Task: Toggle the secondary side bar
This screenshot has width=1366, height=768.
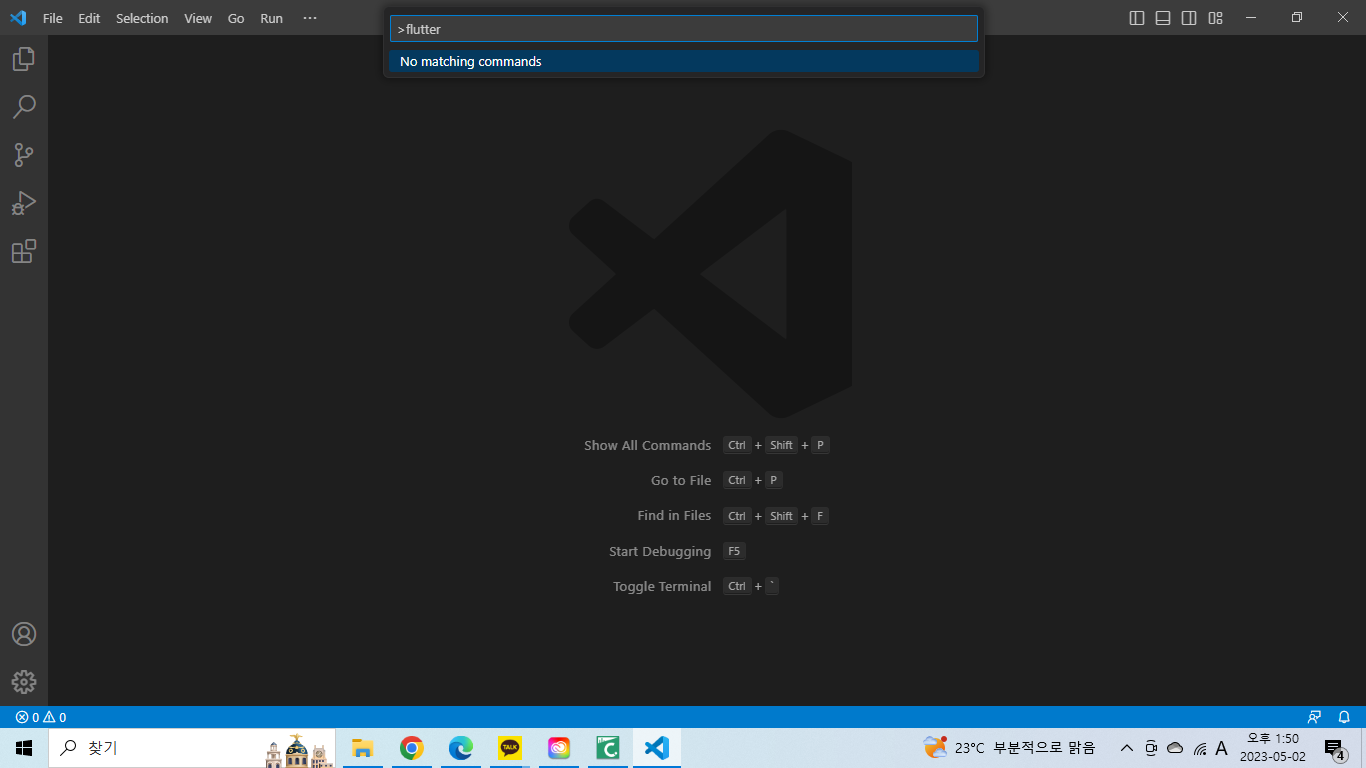Action: [1189, 18]
